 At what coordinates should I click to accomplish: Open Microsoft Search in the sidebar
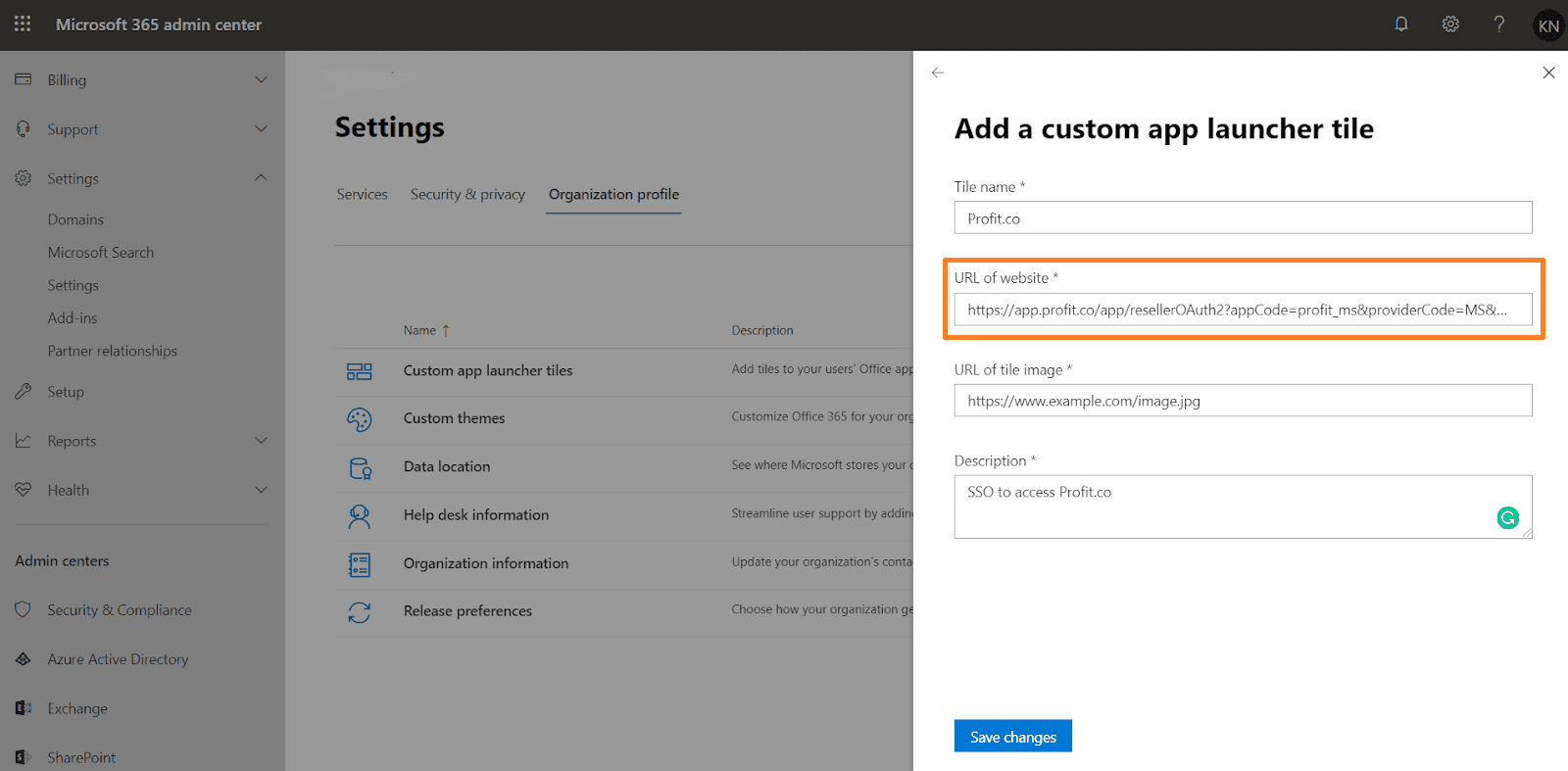pyautogui.click(x=101, y=252)
